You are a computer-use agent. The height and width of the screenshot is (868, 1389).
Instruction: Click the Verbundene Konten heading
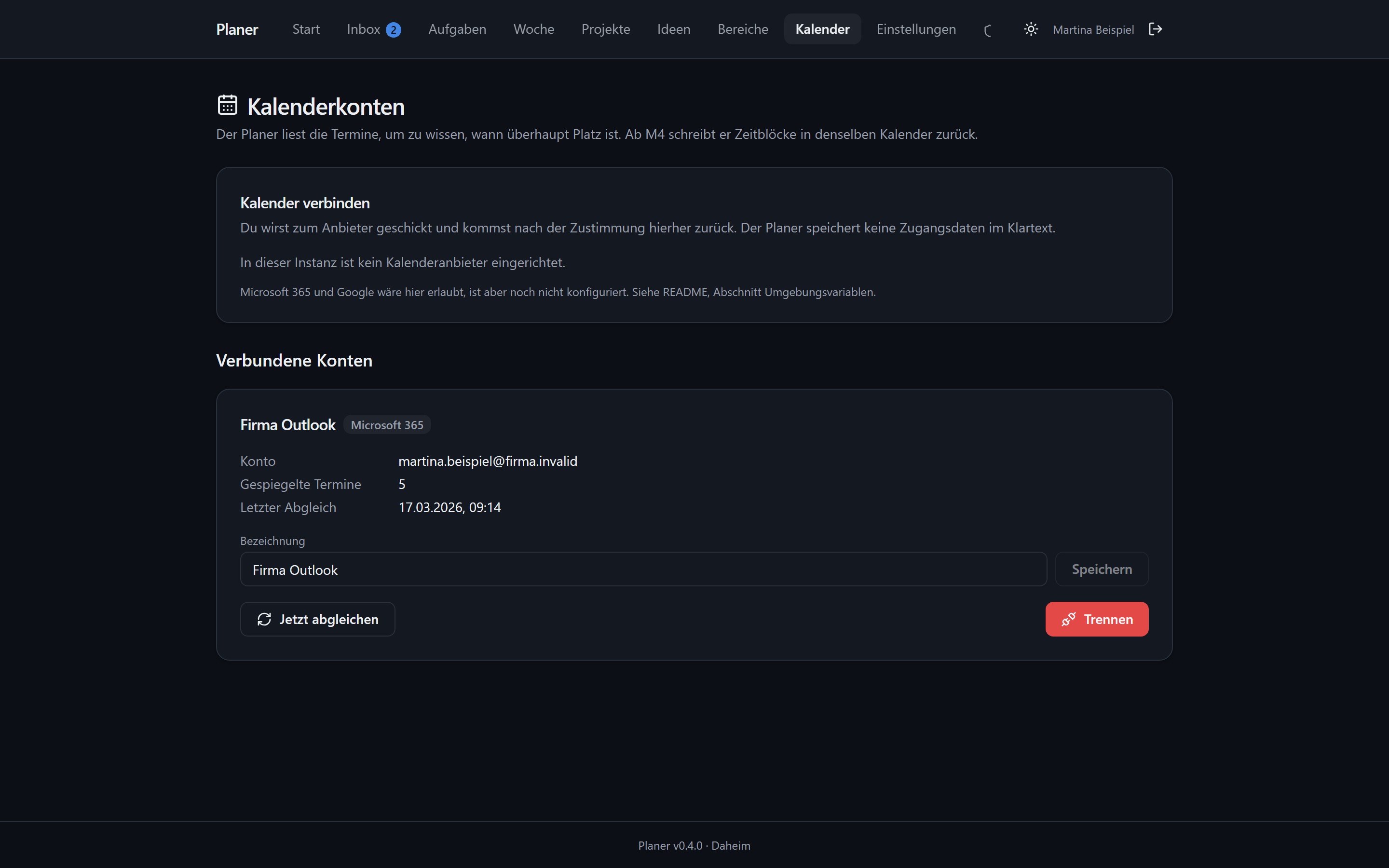pyautogui.click(x=294, y=361)
